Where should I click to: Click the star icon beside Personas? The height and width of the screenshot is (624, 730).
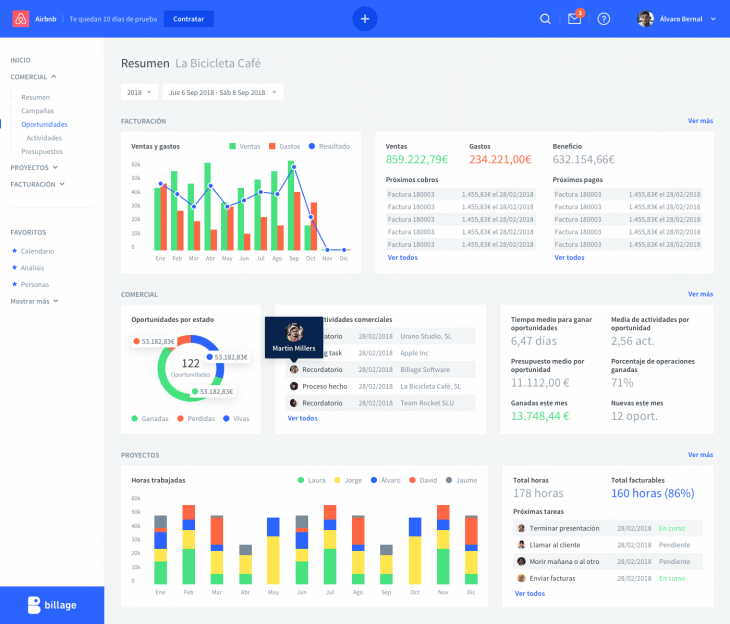point(14,284)
